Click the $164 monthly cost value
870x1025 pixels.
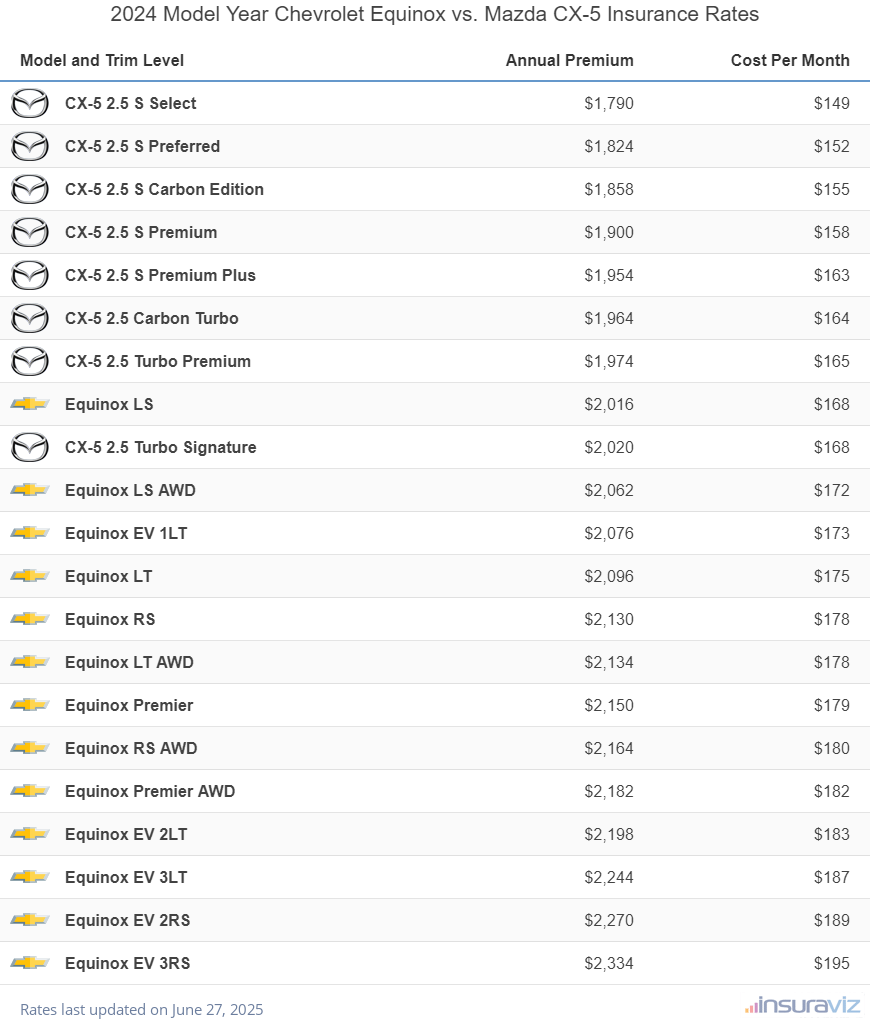pos(831,318)
